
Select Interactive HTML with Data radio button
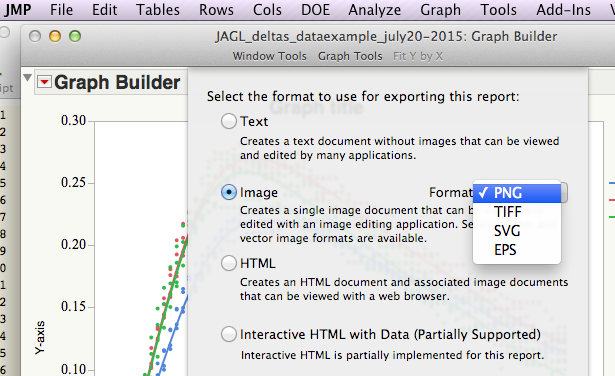229,334
